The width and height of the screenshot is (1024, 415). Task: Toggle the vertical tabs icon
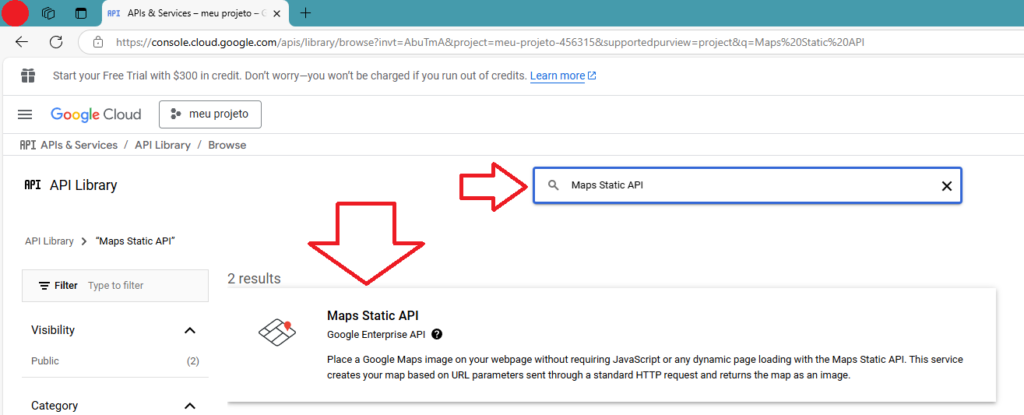[80, 12]
